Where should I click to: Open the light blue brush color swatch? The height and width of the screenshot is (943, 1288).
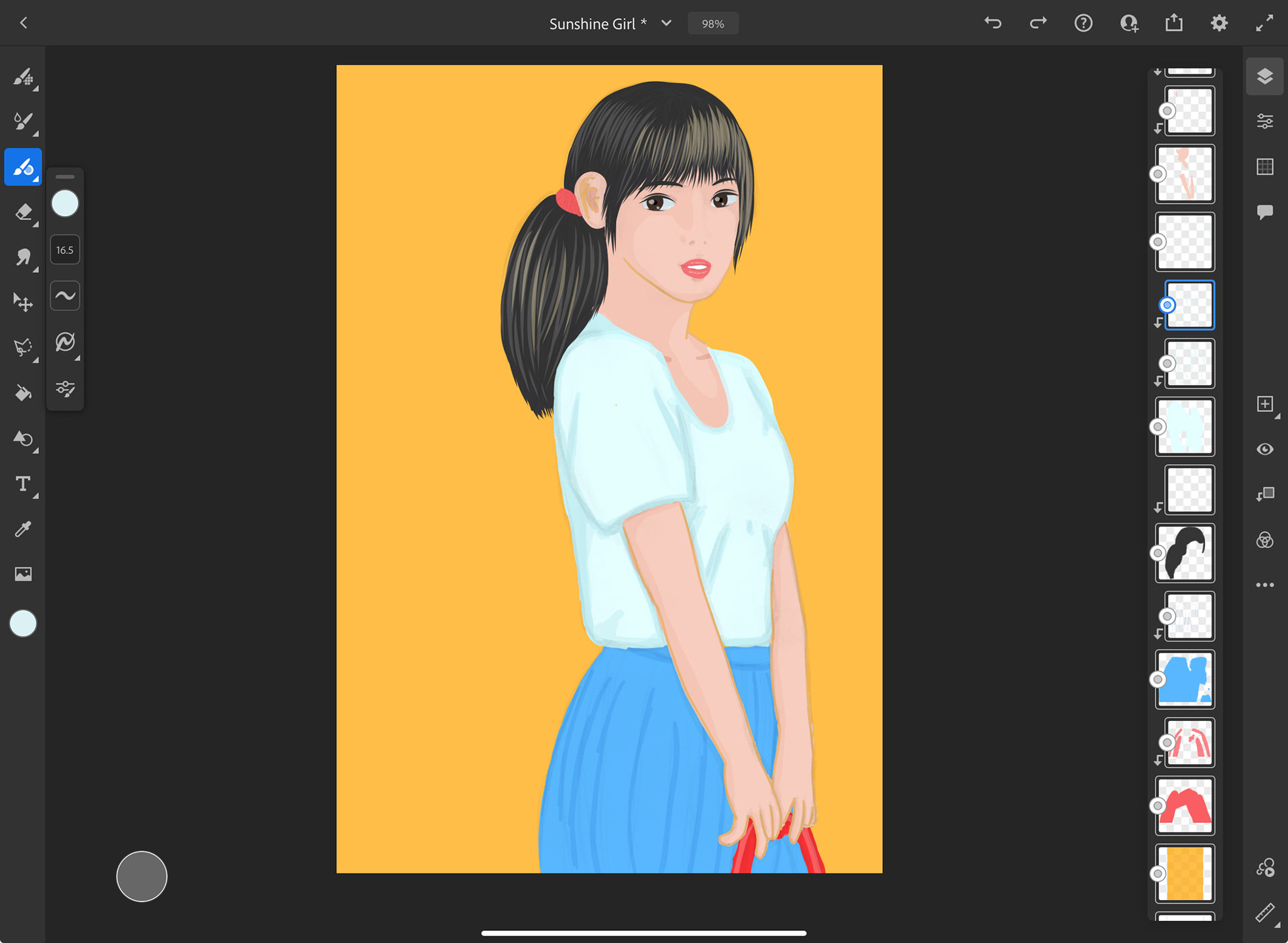coord(65,203)
